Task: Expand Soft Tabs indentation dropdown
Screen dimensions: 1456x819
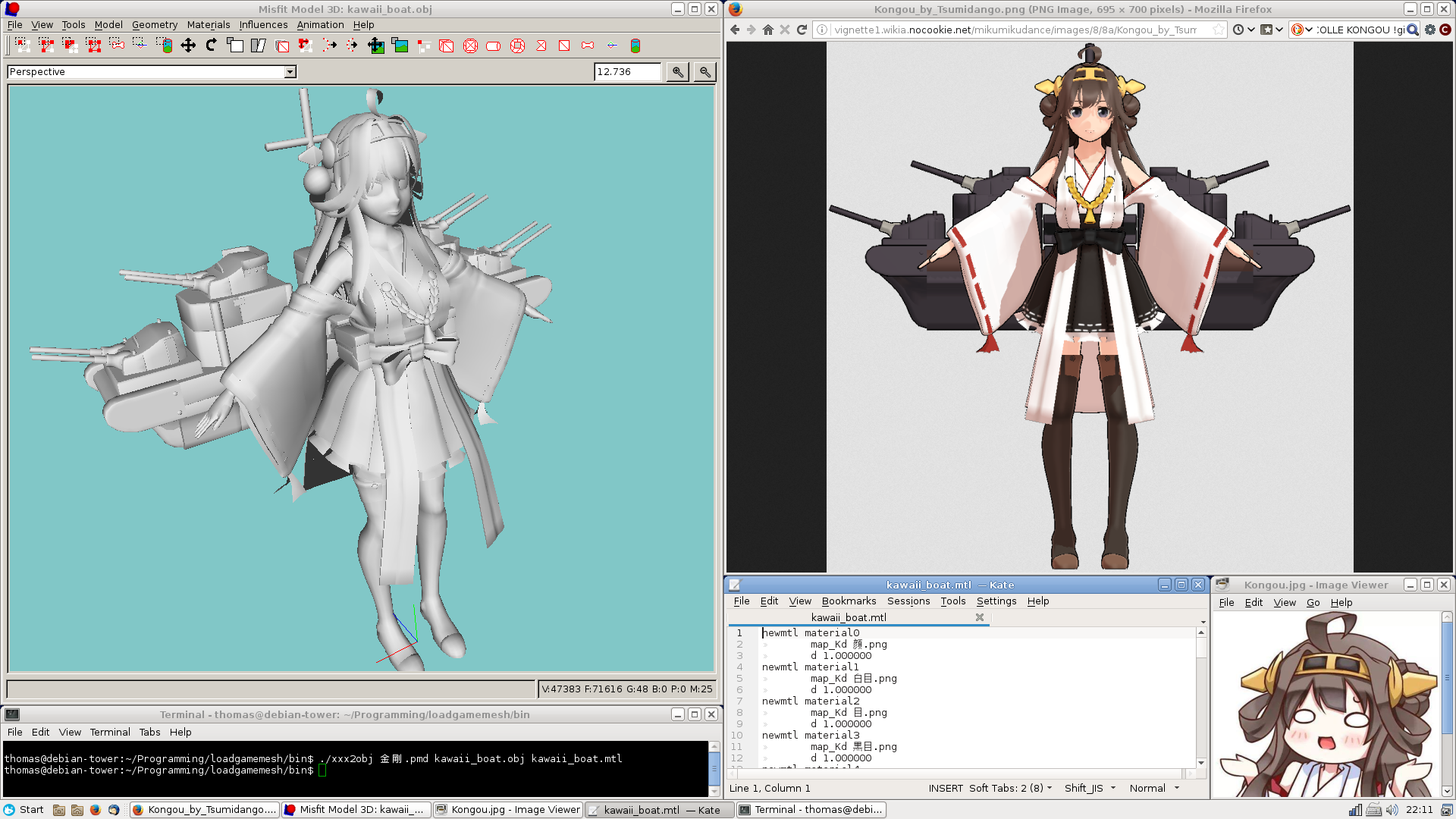Action: pos(1010,789)
